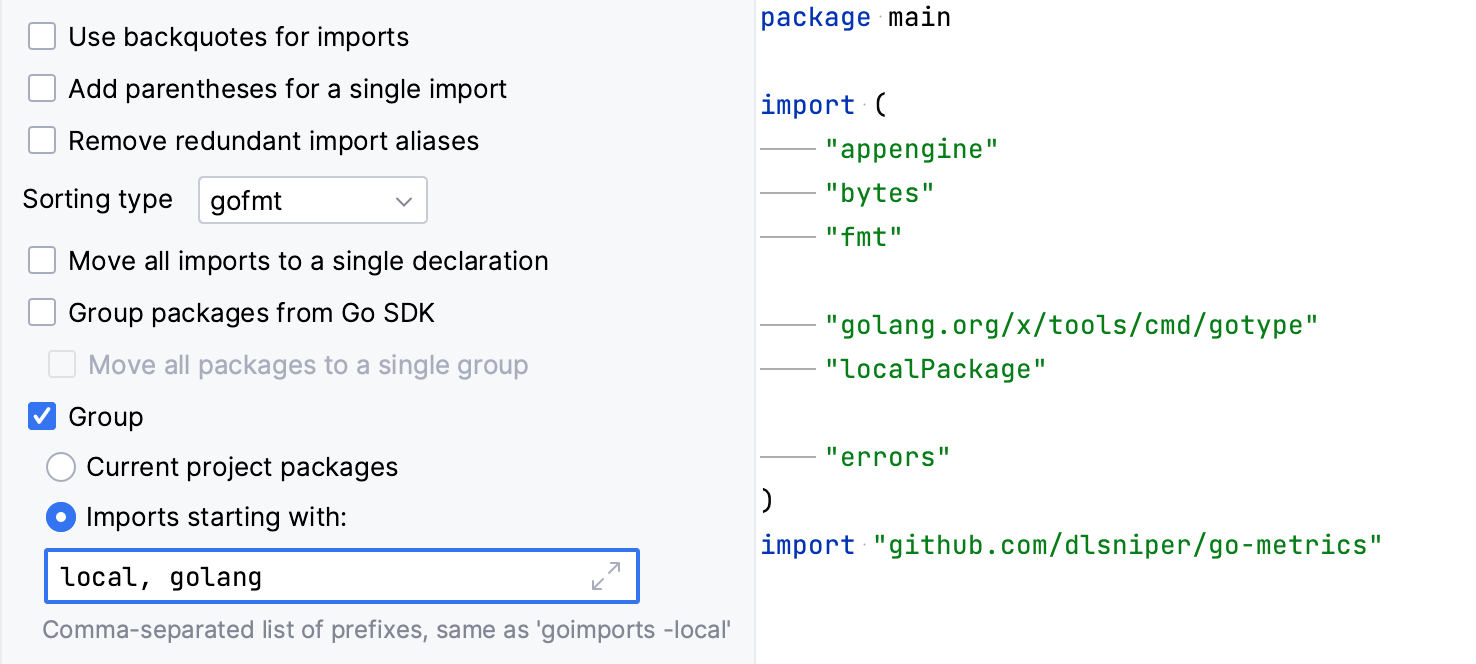This screenshot has height=664, width=1476.
Task: Select Current project packages radio button
Action: (x=61, y=467)
